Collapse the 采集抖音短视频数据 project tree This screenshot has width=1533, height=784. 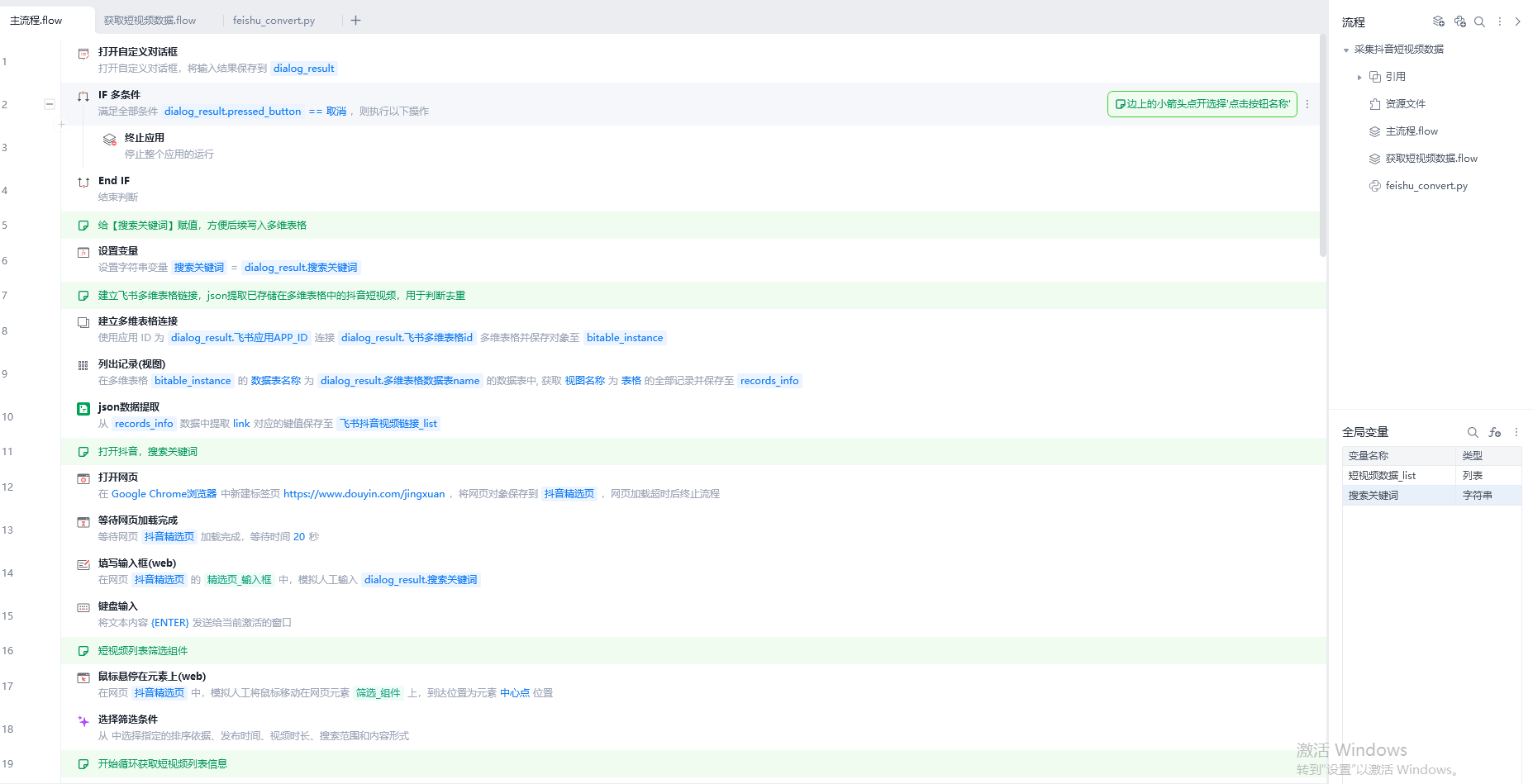(1346, 50)
